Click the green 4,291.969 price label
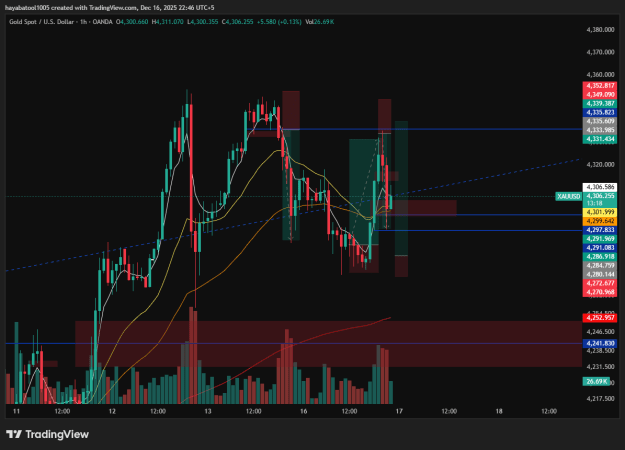The image size is (625, 450). pyautogui.click(x=600, y=239)
